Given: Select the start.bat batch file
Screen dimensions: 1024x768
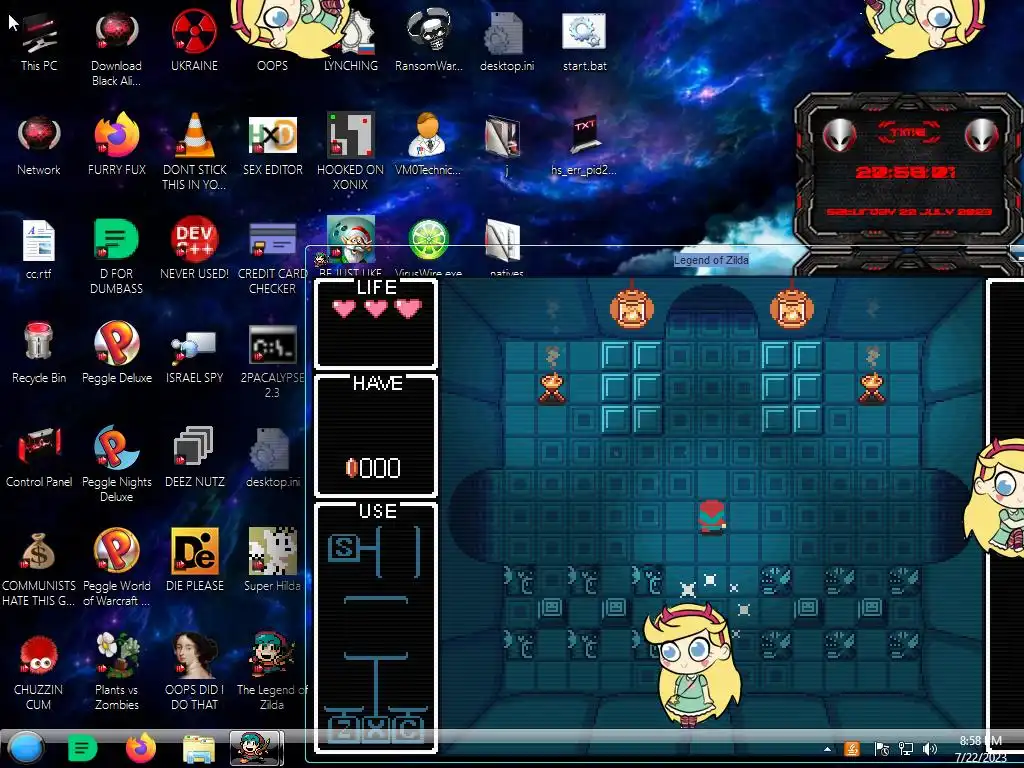Looking at the screenshot, I should [584, 44].
